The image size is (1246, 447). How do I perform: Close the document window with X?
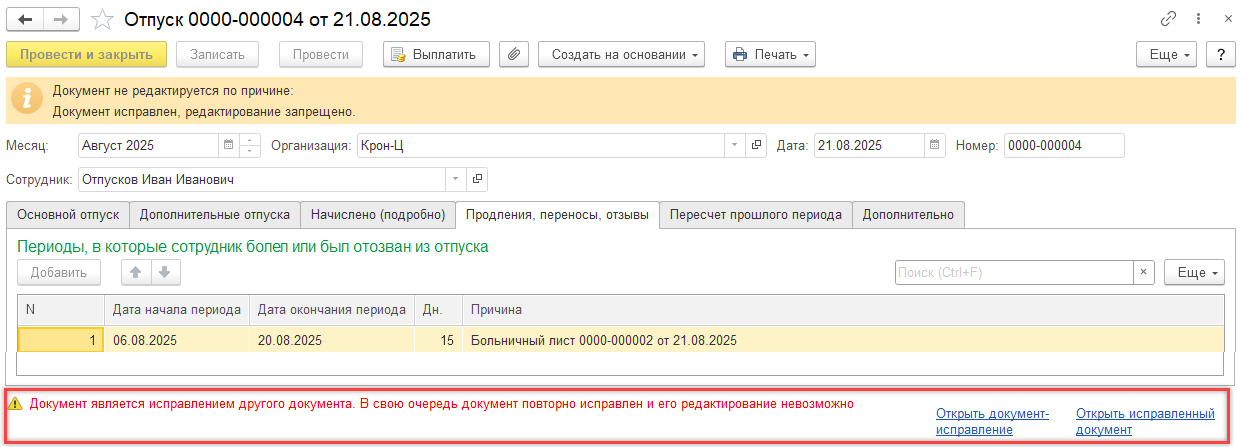(x=1227, y=19)
